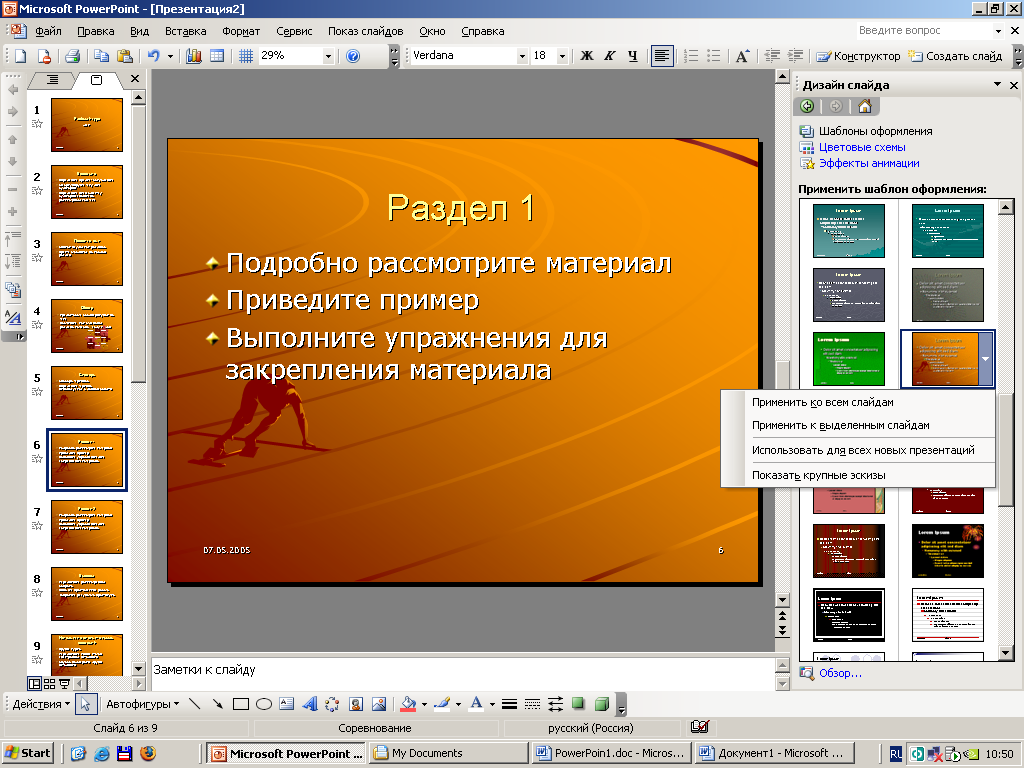
Task: Select the Rectangle drawing tool
Action: [241, 704]
